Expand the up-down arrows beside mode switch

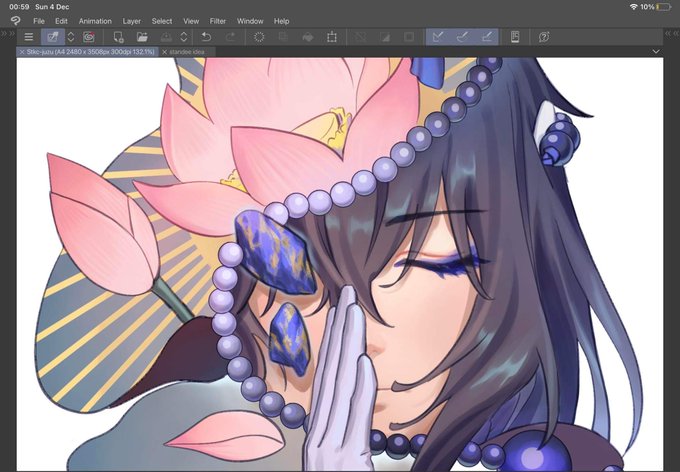[x=71, y=37]
